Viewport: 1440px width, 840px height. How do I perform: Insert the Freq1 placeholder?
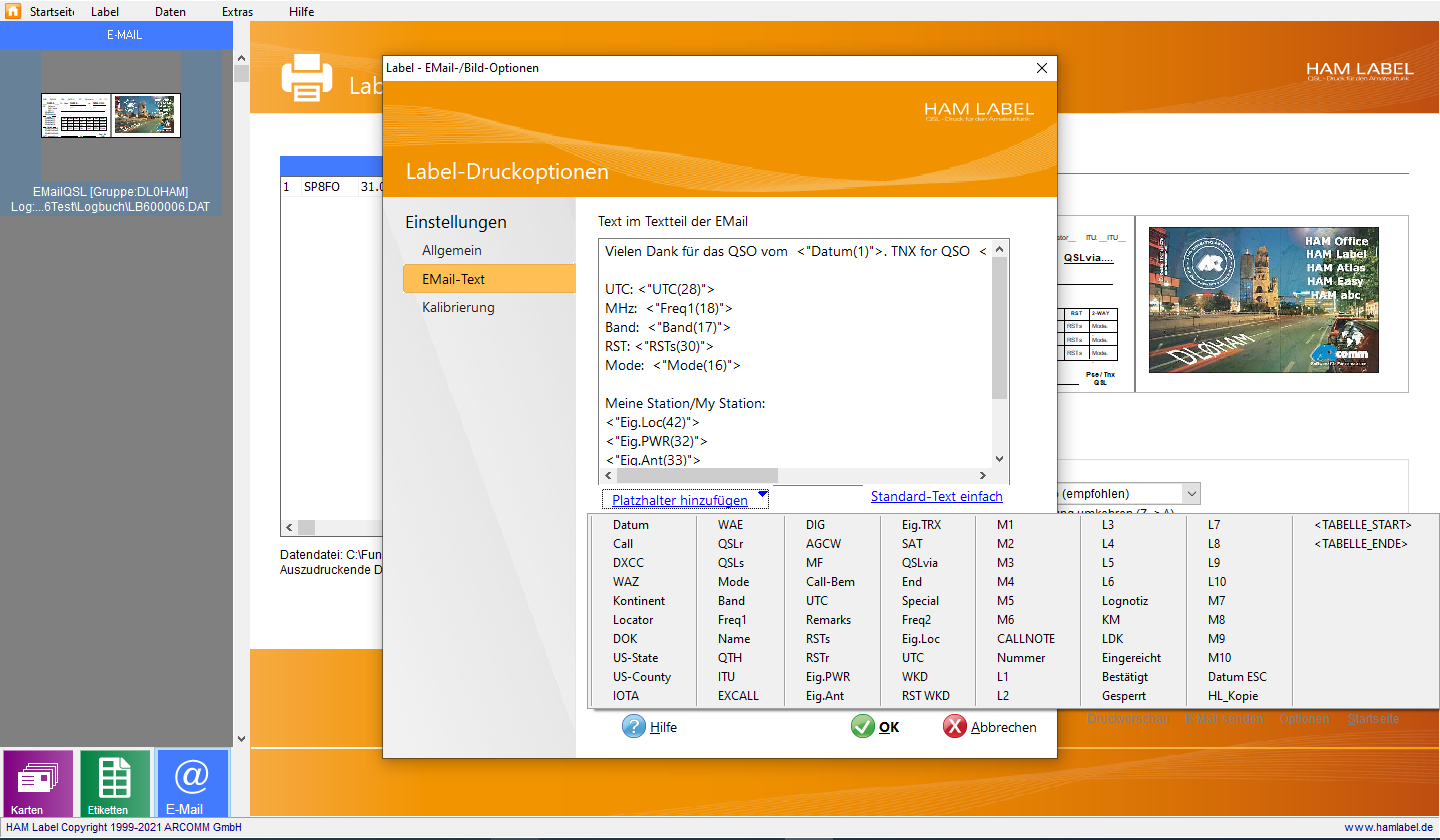[732, 620]
